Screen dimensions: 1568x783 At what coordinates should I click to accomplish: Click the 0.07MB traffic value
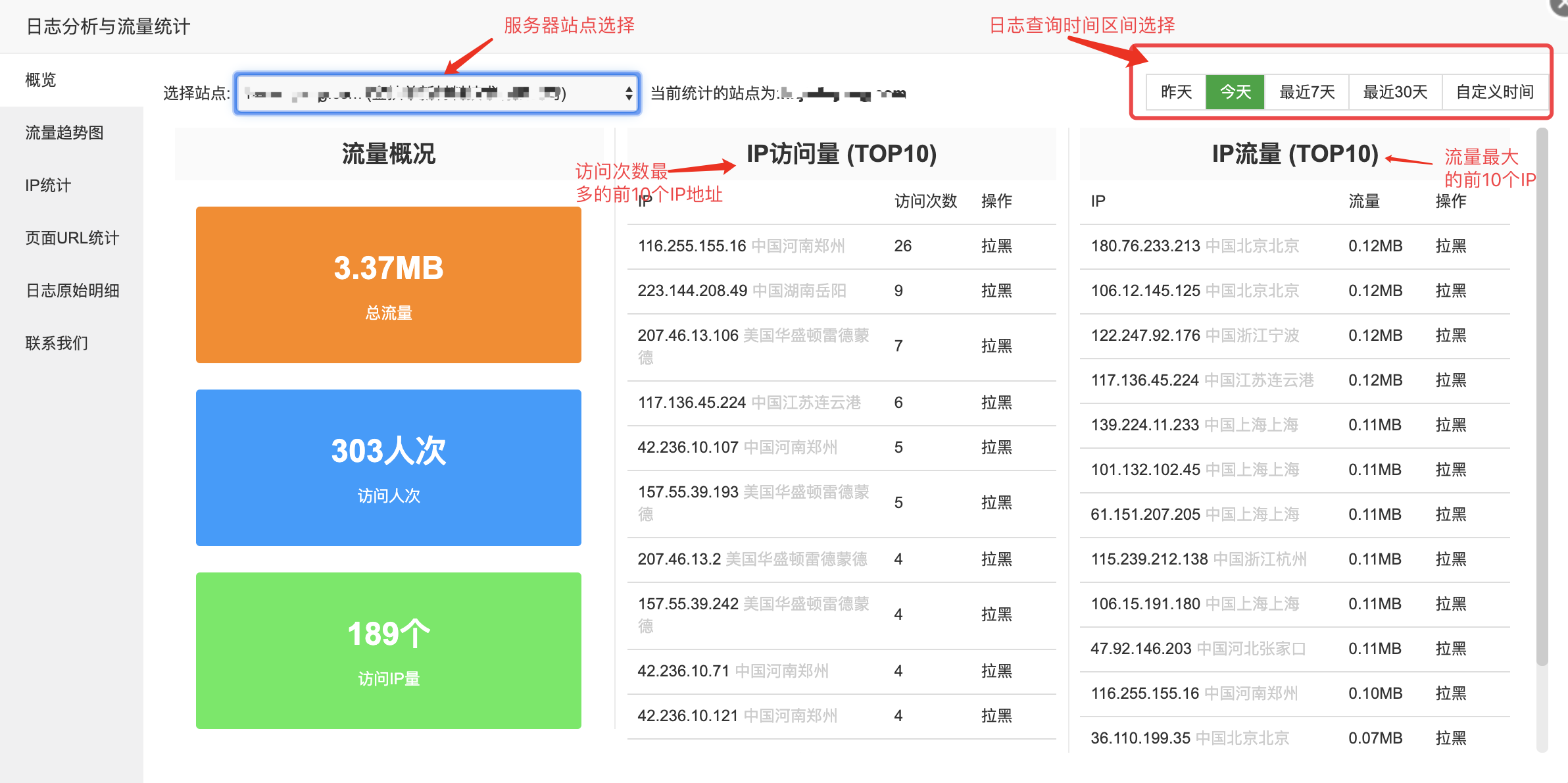coord(1375,738)
